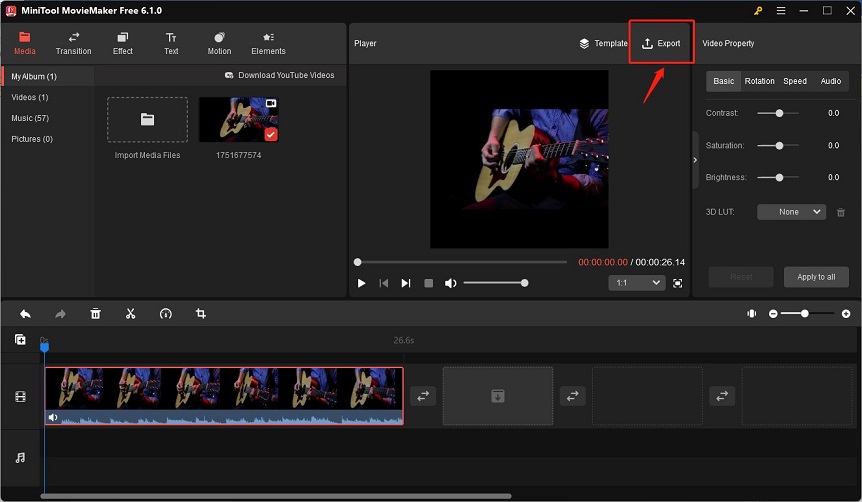Adjust the Contrast slider handle

tap(779, 113)
